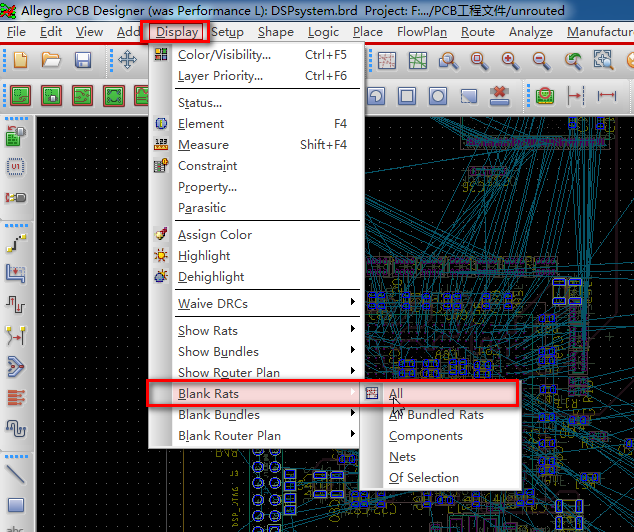Select Components in Blank Rats submenu
The image size is (634, 532).
click(x=439, y=436)
